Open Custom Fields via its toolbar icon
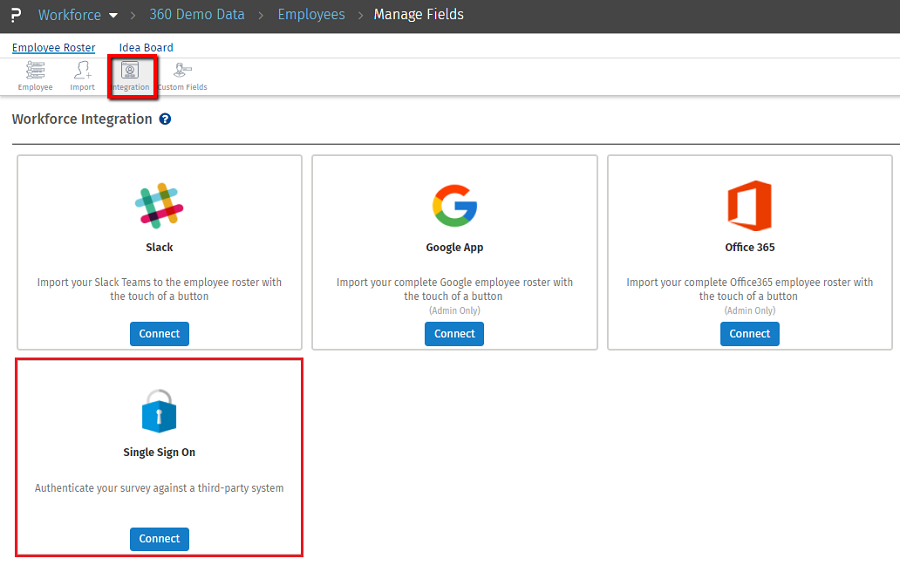 (181, 75)
